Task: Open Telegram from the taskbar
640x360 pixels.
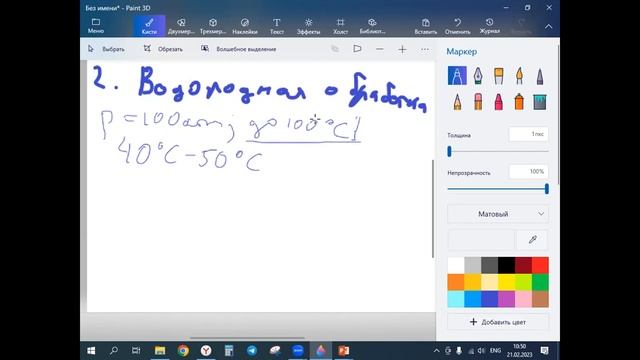Action: 252,351
